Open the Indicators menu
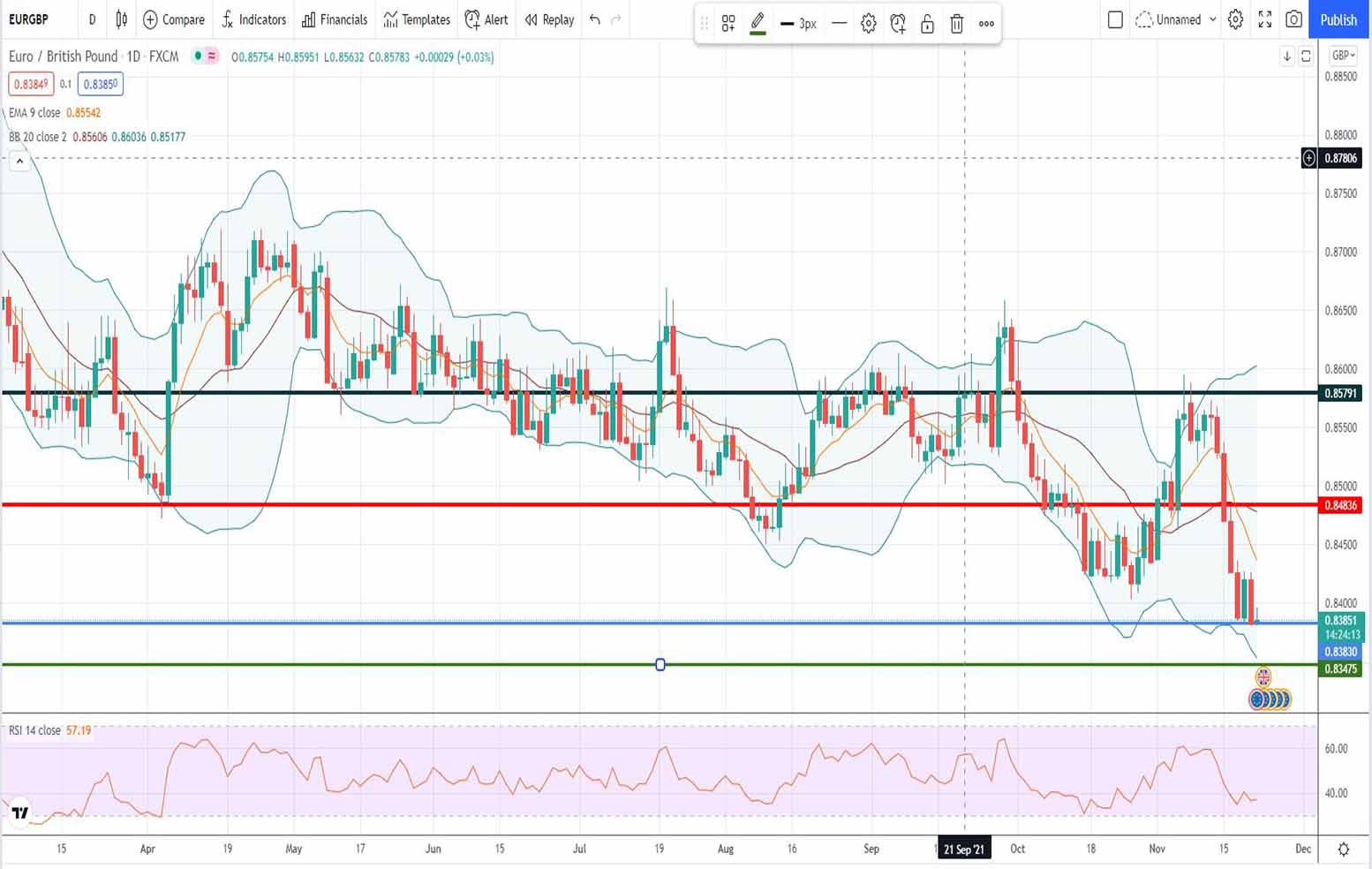The image size is (1372, 869). 254,19
